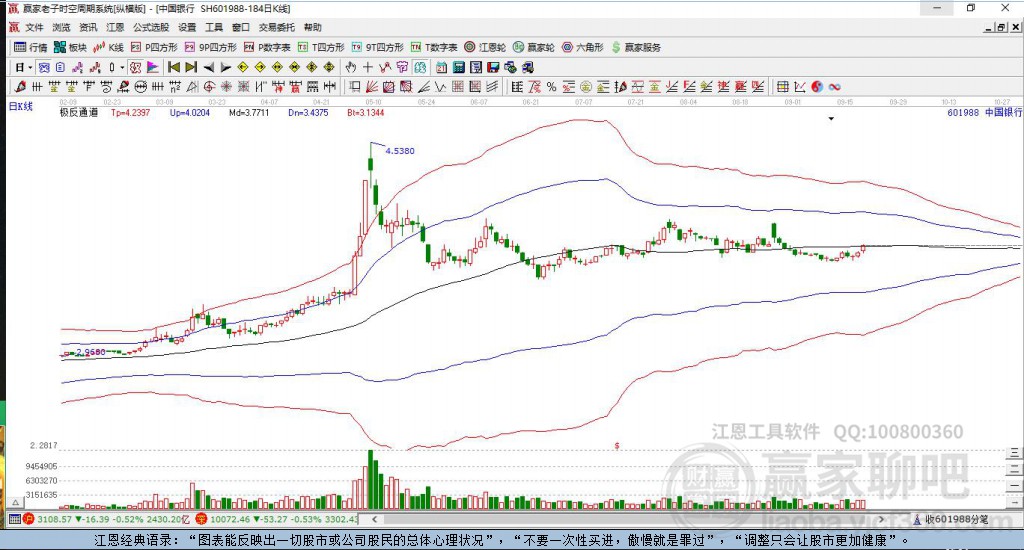Click the first yellow diamond arrow icon
Image resolution: width=1024 pixels, height=550 pixels.
243,67
